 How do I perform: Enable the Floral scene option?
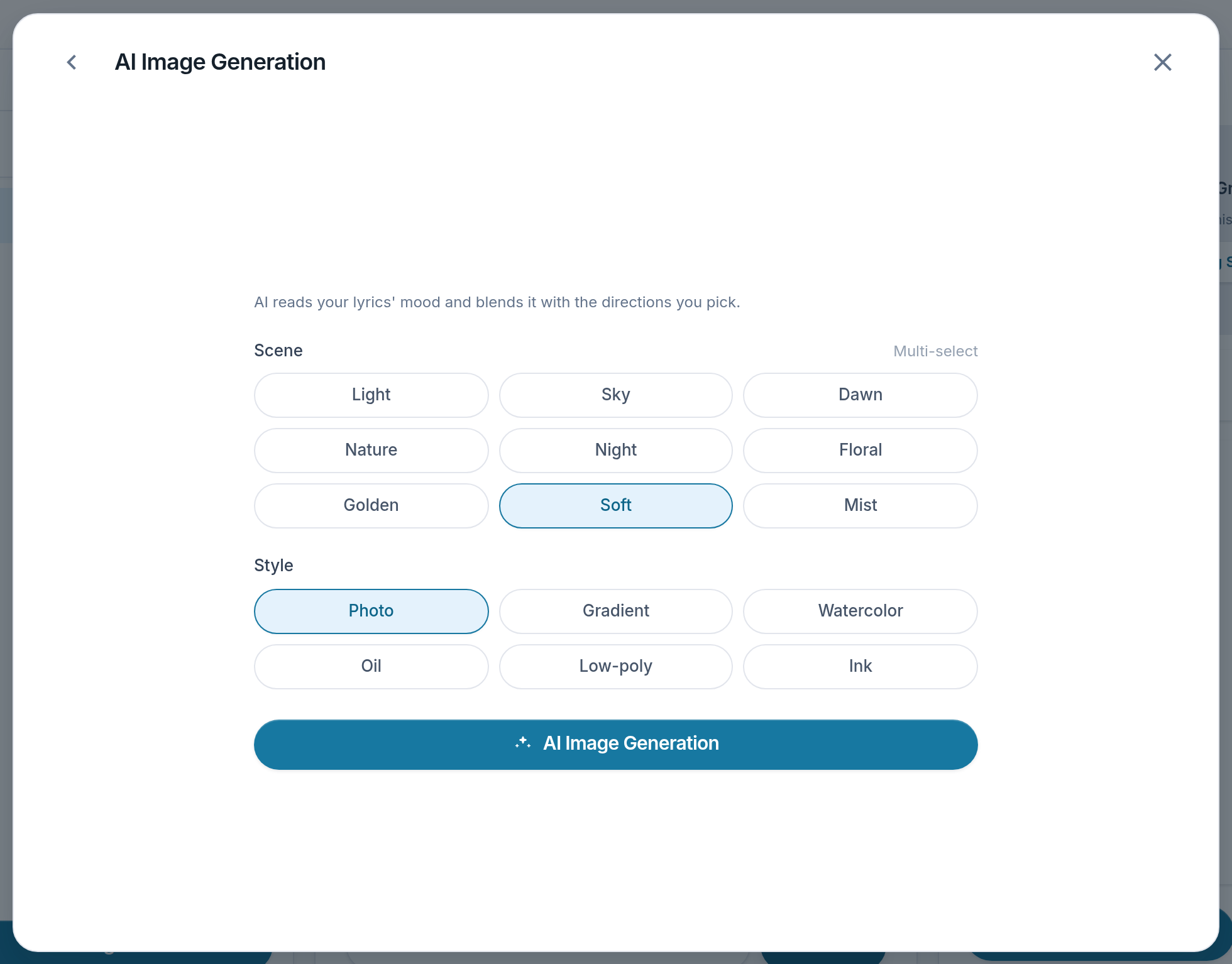point(860,451)
